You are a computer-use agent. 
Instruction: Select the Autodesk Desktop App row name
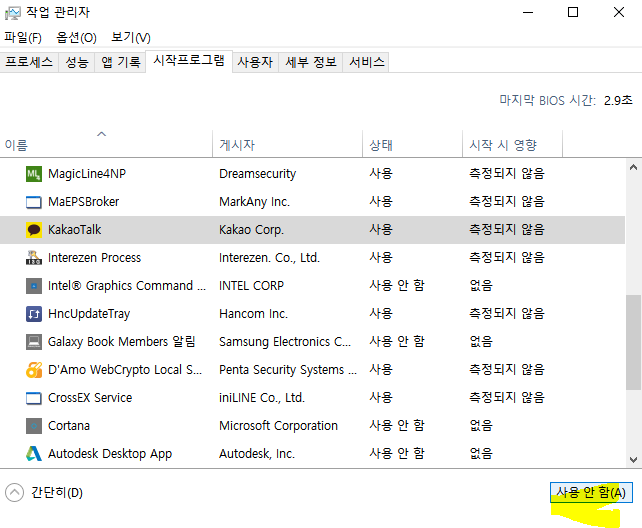[x=110, y=454]
